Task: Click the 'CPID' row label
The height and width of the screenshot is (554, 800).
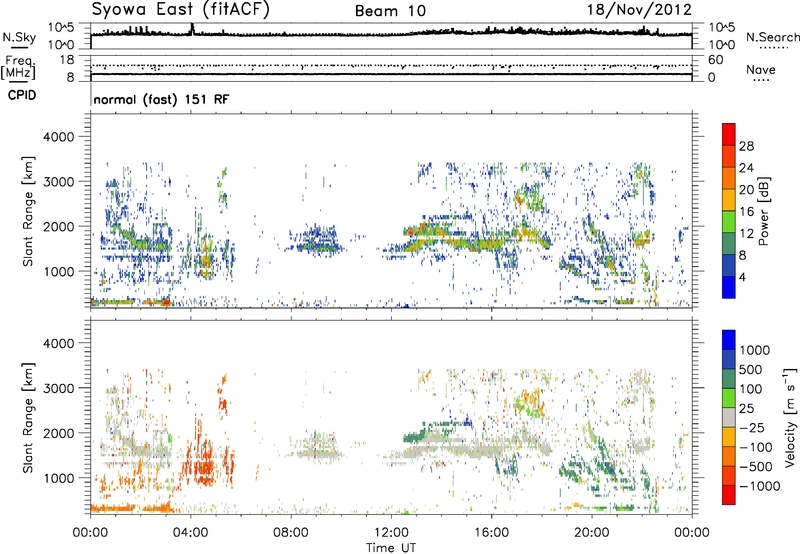Action: tap(22, 95)
